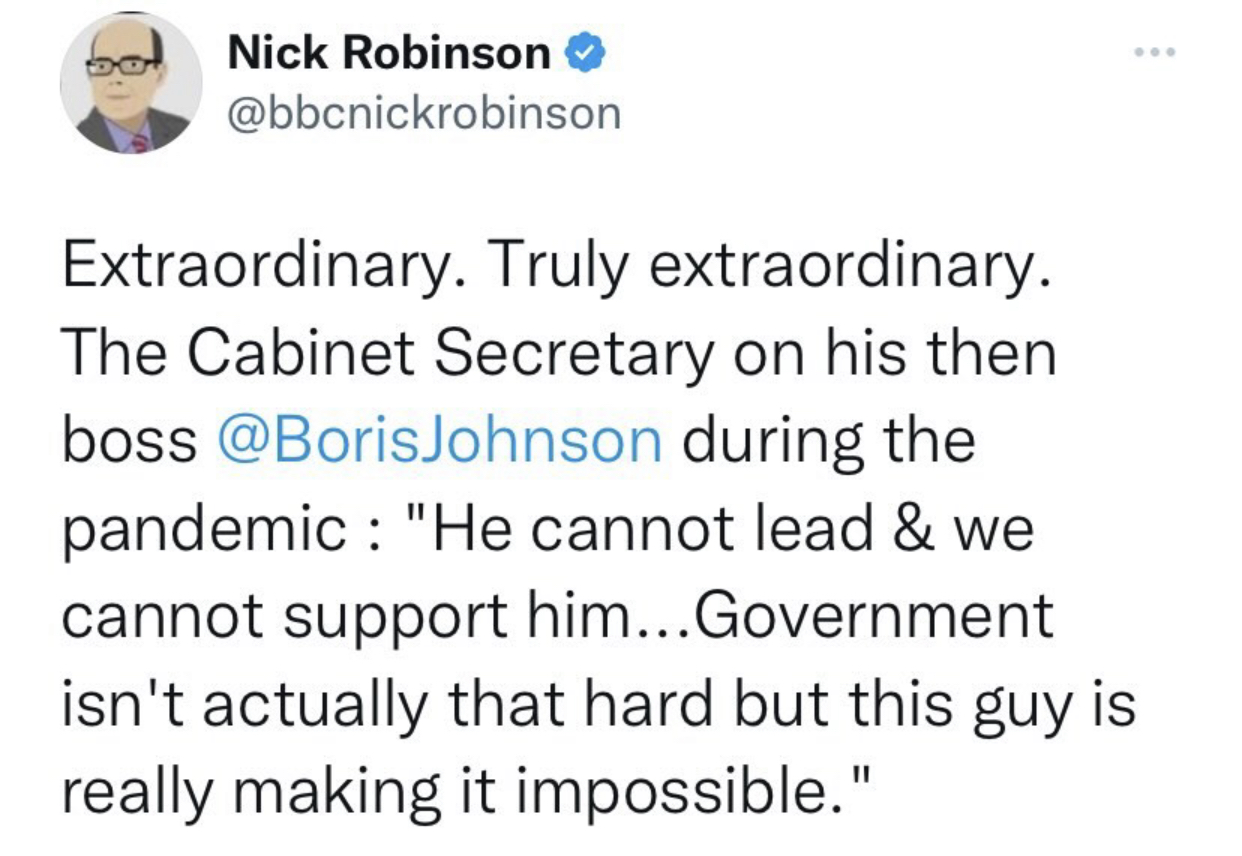This screenshot has width=1242, height=856.
Task: Click the blue verified badge
Action: pyautogui.click(x=583, y=53)
